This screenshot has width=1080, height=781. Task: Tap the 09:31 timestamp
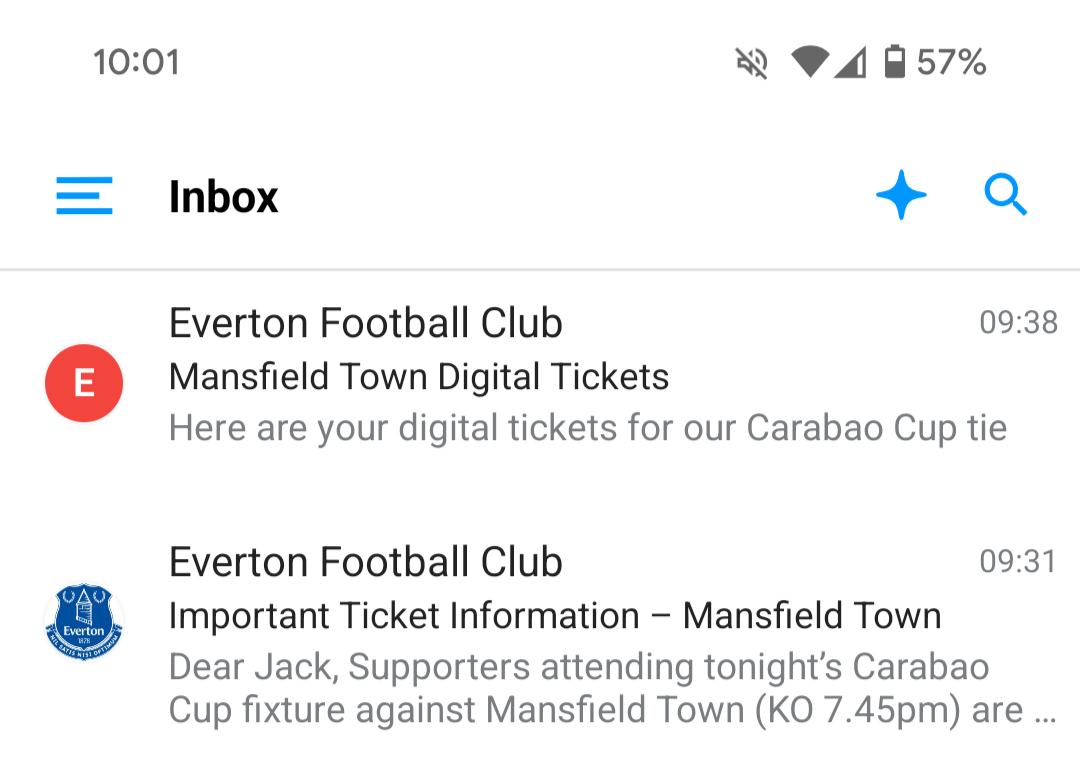pyautogui.click(x=1018, y=562)
